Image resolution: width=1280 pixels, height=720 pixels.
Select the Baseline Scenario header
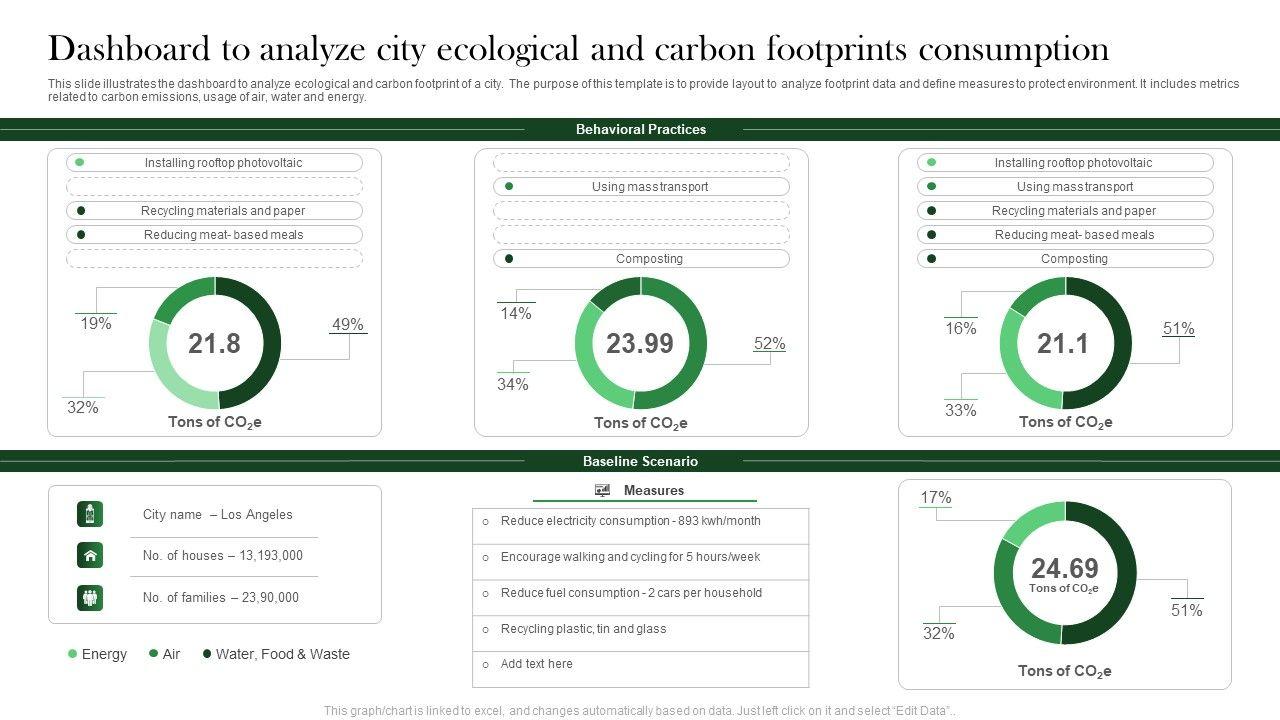(x=640, y=461)
